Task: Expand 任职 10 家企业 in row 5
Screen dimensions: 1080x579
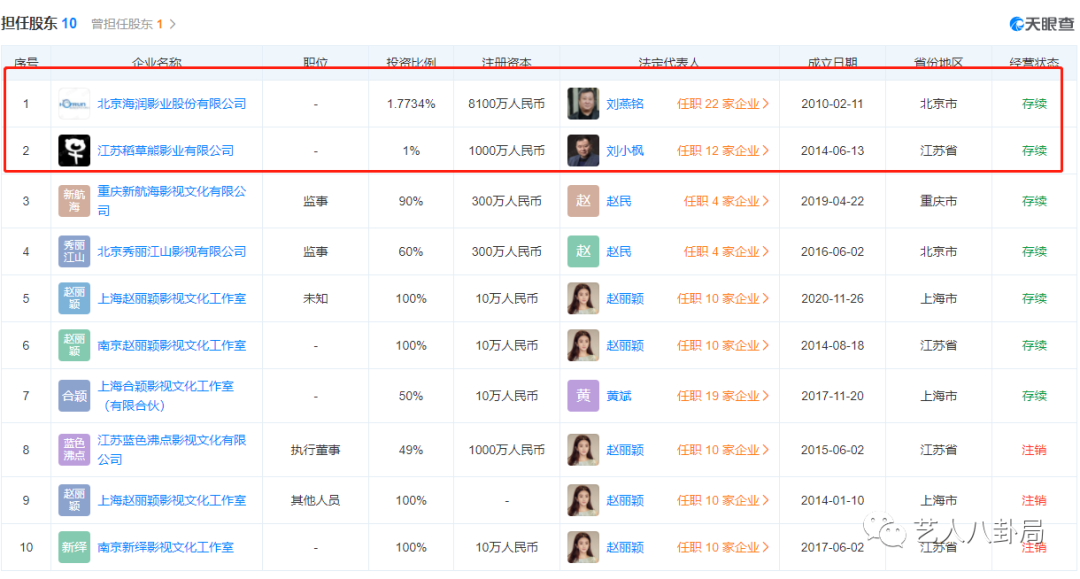Action: point(723,298)
